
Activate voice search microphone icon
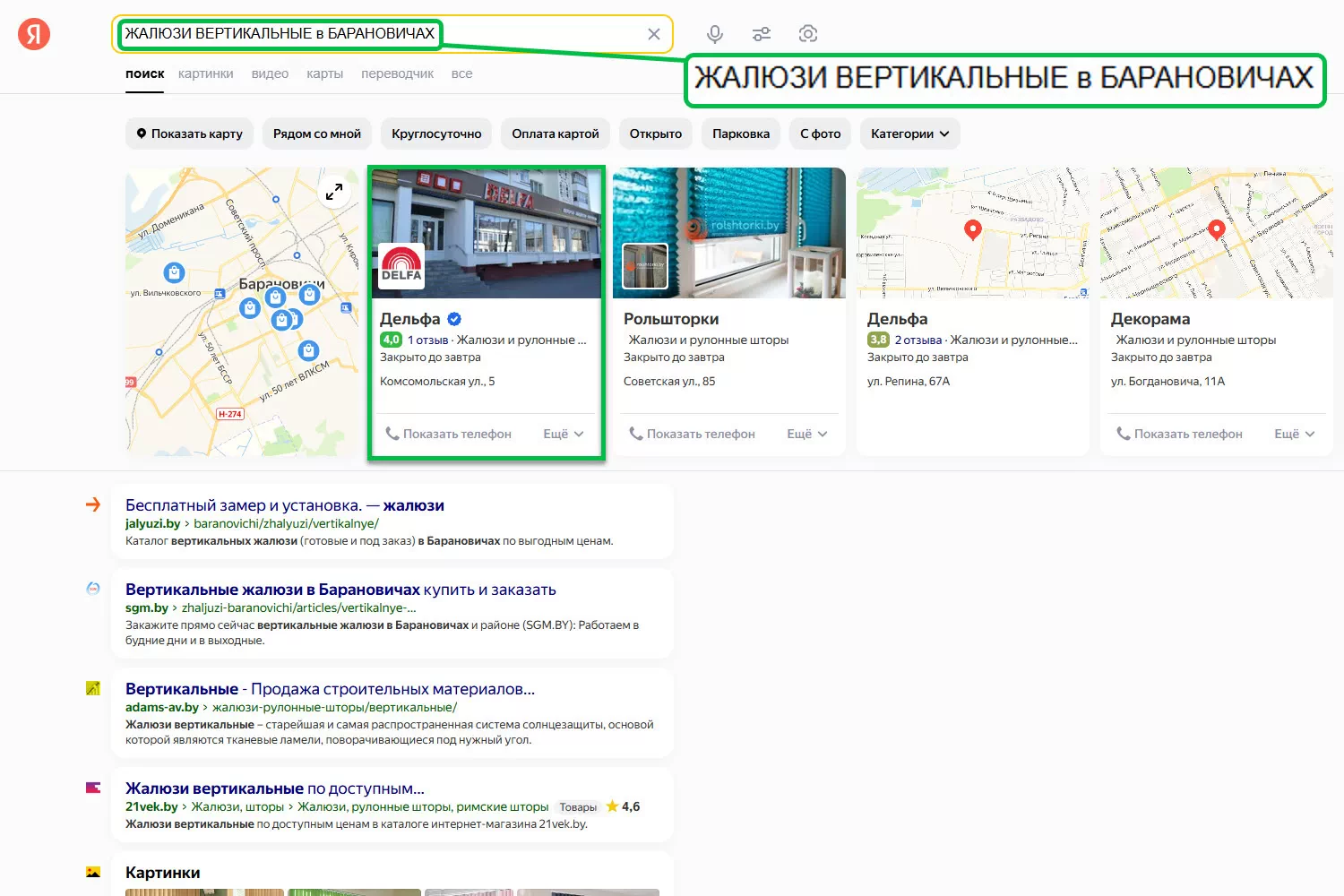(x=714, y=34)
